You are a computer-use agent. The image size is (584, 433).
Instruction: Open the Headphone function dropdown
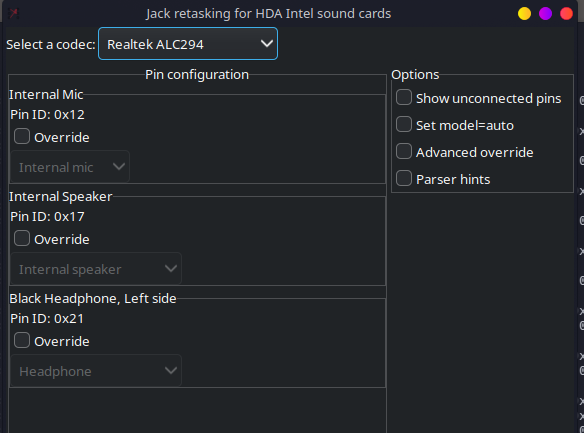click(96, 371)
